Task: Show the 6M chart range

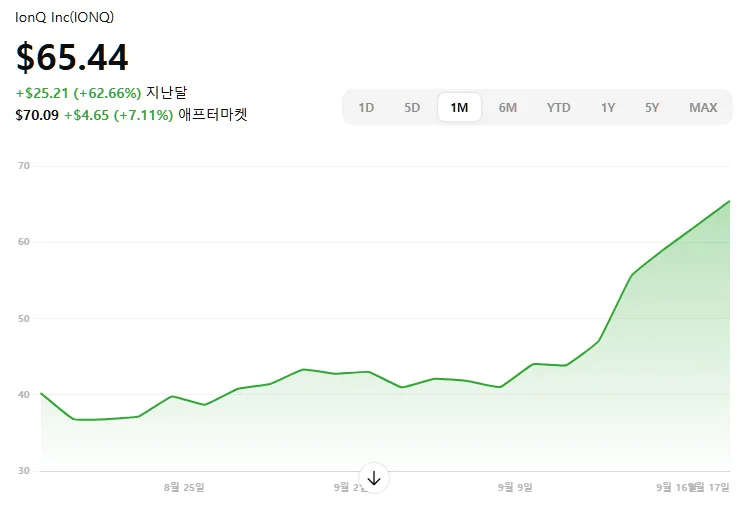Action: (x=508, y=107)
